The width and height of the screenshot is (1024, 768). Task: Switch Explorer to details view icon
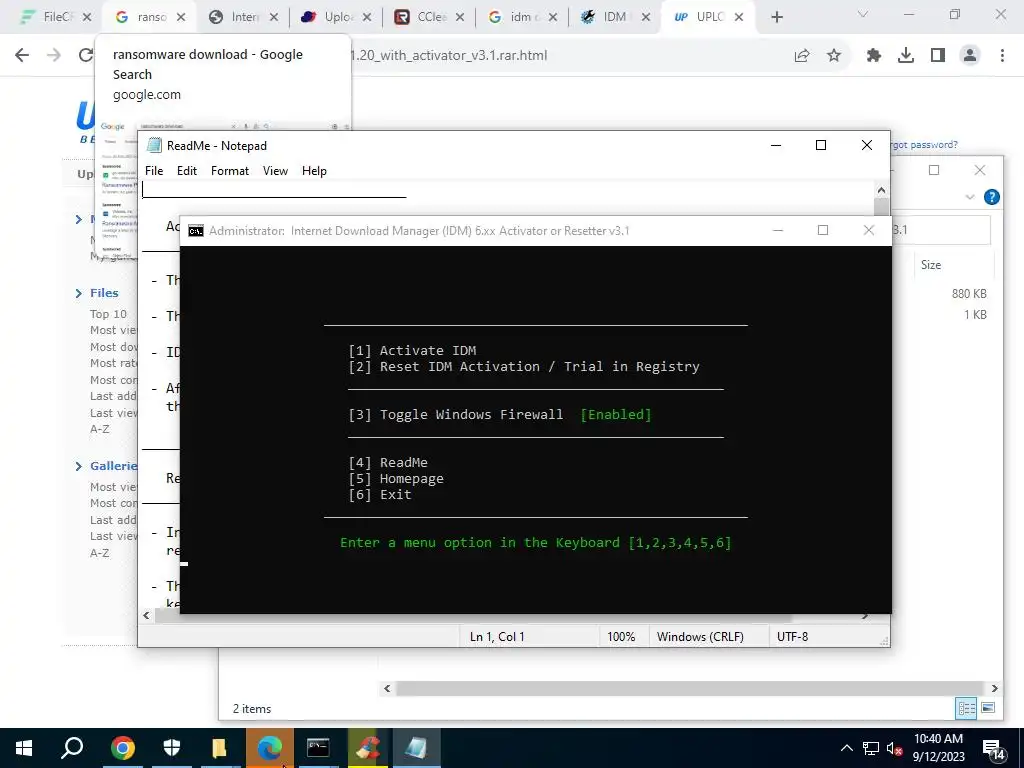pos(966,708)
